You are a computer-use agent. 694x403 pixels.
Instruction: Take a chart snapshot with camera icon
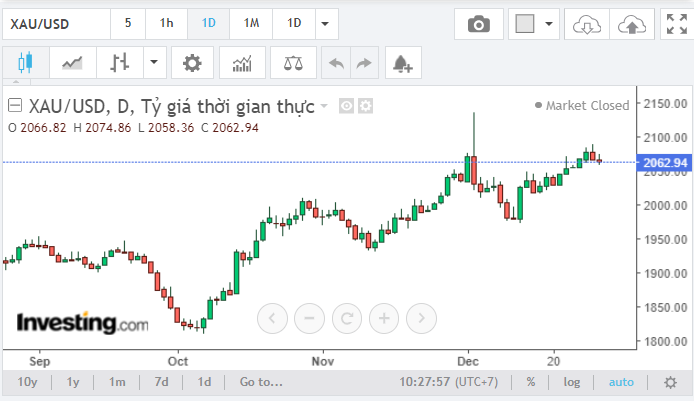(x=479, y=24)
